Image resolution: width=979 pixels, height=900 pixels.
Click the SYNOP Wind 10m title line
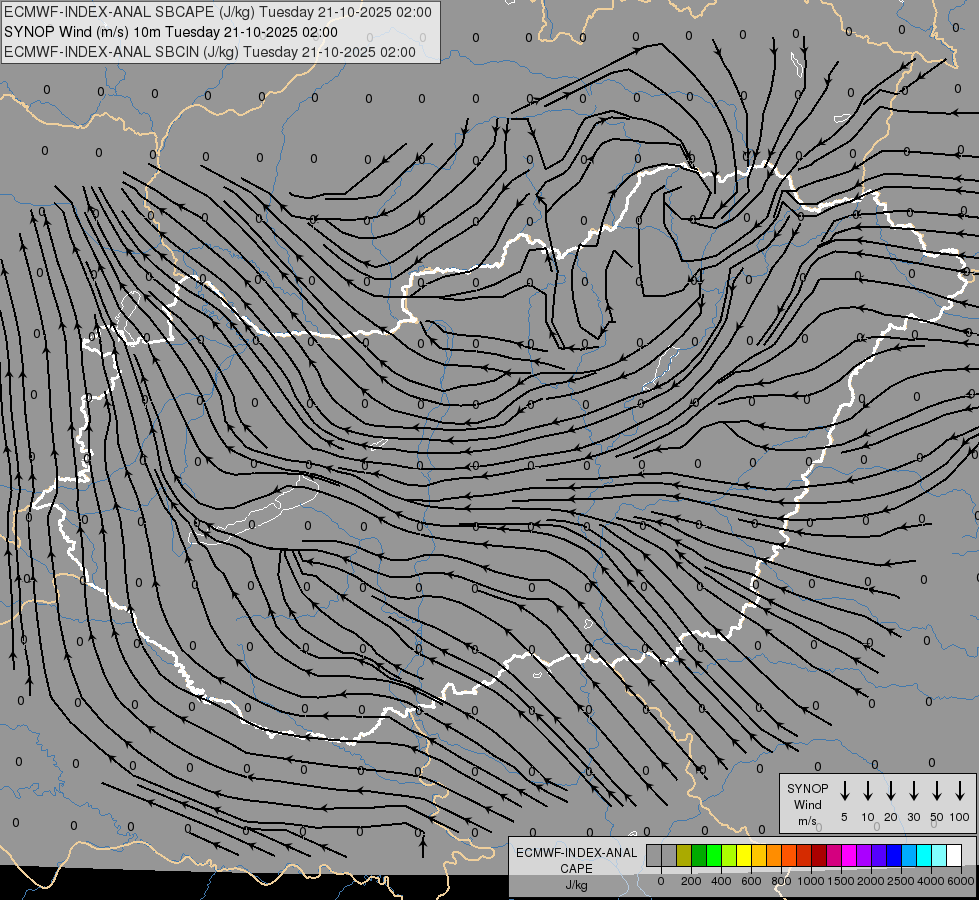(171, 32)
